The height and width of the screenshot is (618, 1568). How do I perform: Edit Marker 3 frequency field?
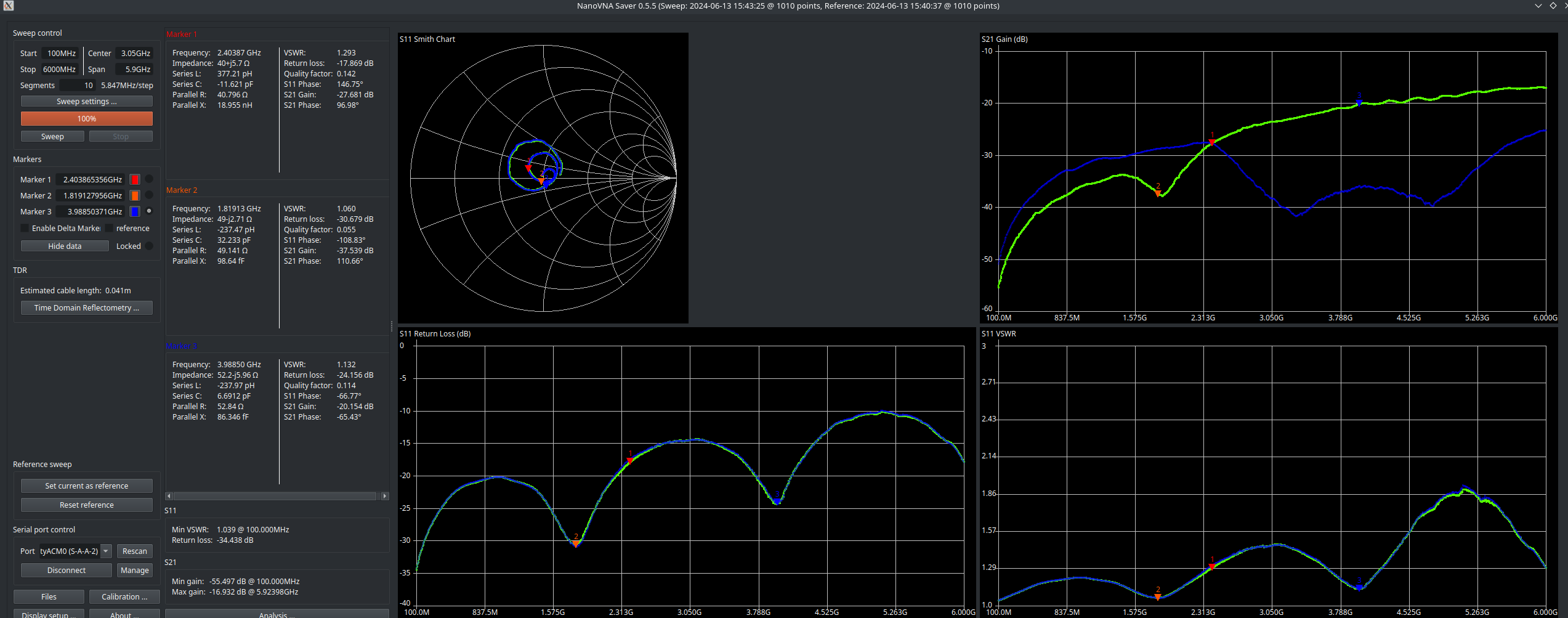click(x=91, y=211)
